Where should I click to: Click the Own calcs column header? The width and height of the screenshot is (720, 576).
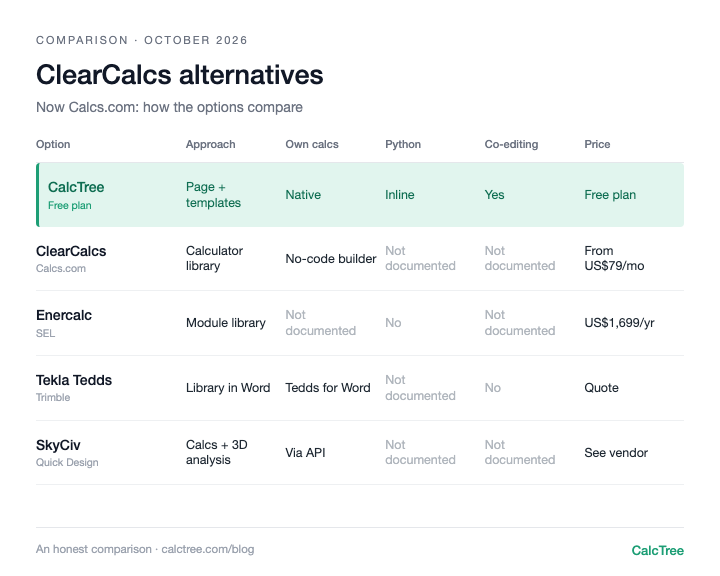tap(312, 144)
